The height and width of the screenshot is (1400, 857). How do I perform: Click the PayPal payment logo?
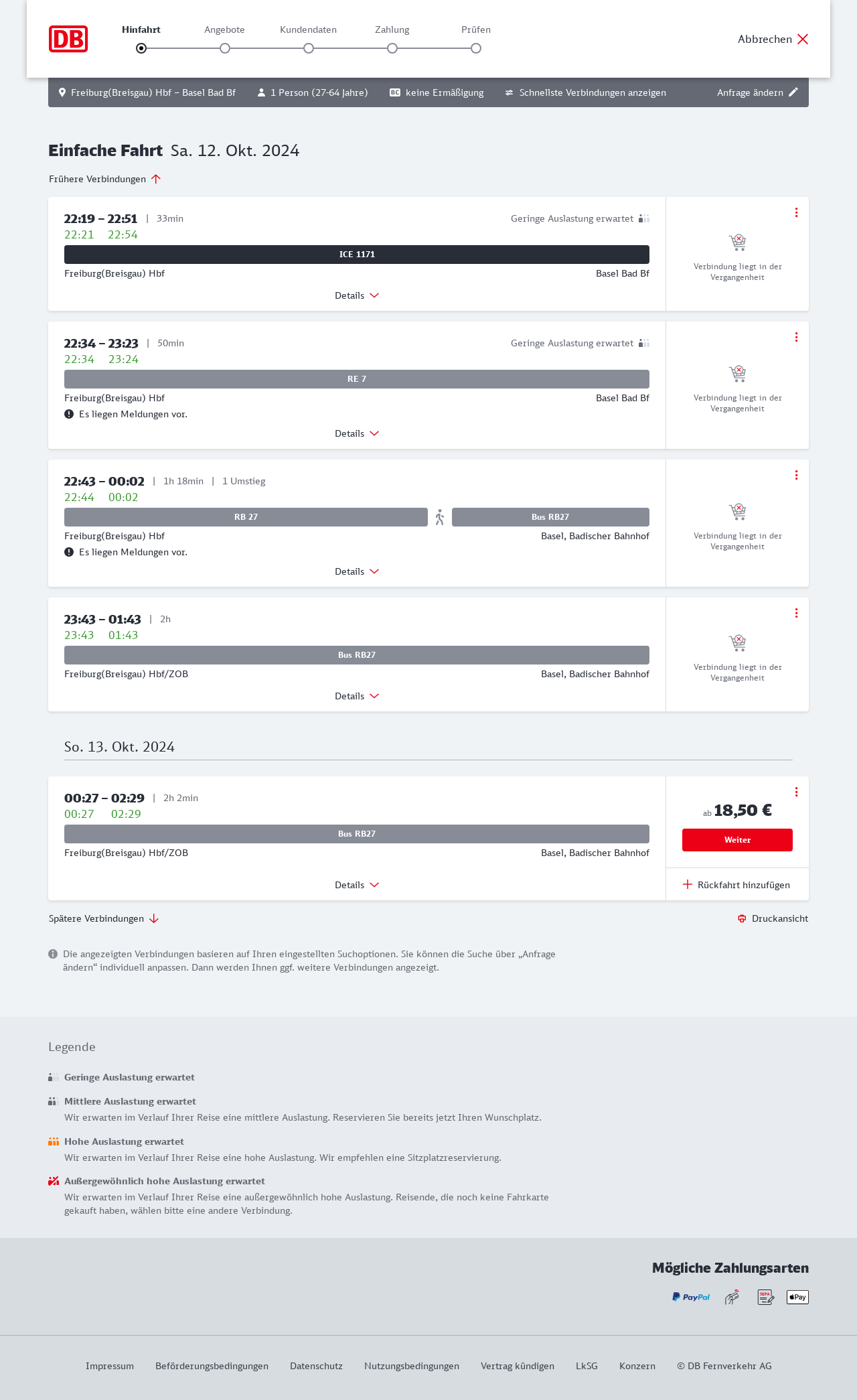click(691, 1298)
